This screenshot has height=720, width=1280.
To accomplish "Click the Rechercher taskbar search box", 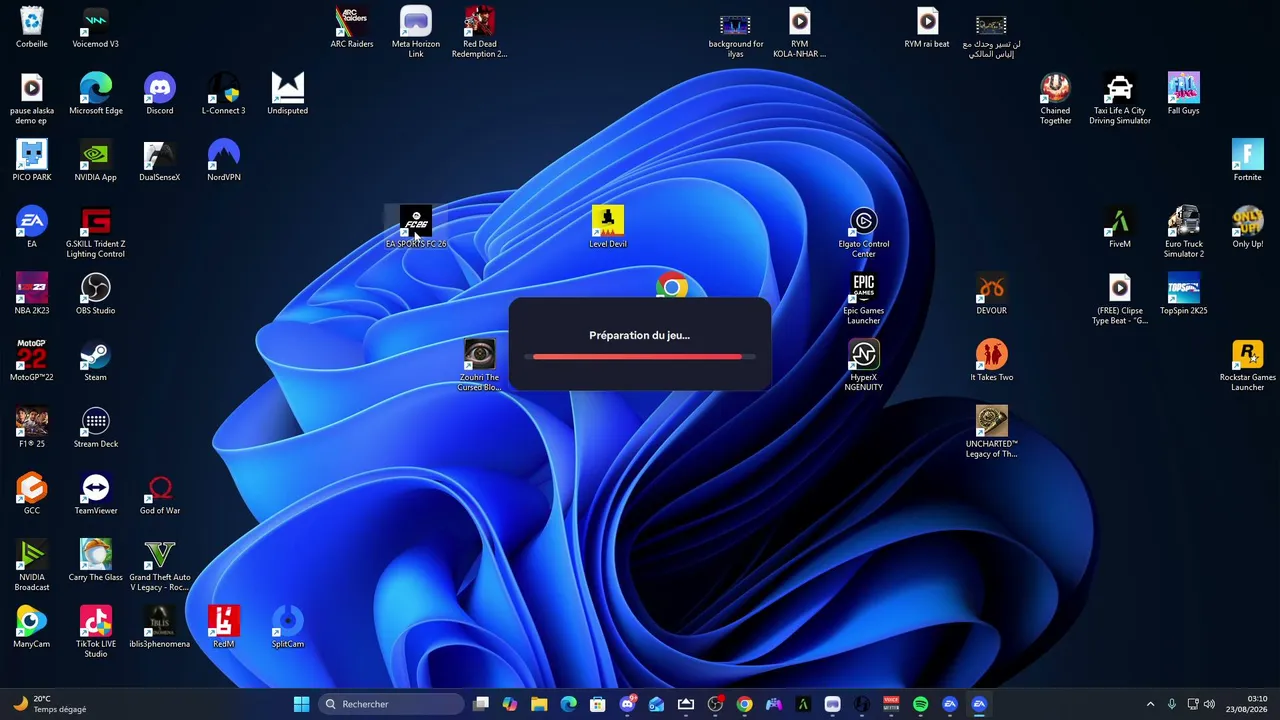I will tap(392, 704).
